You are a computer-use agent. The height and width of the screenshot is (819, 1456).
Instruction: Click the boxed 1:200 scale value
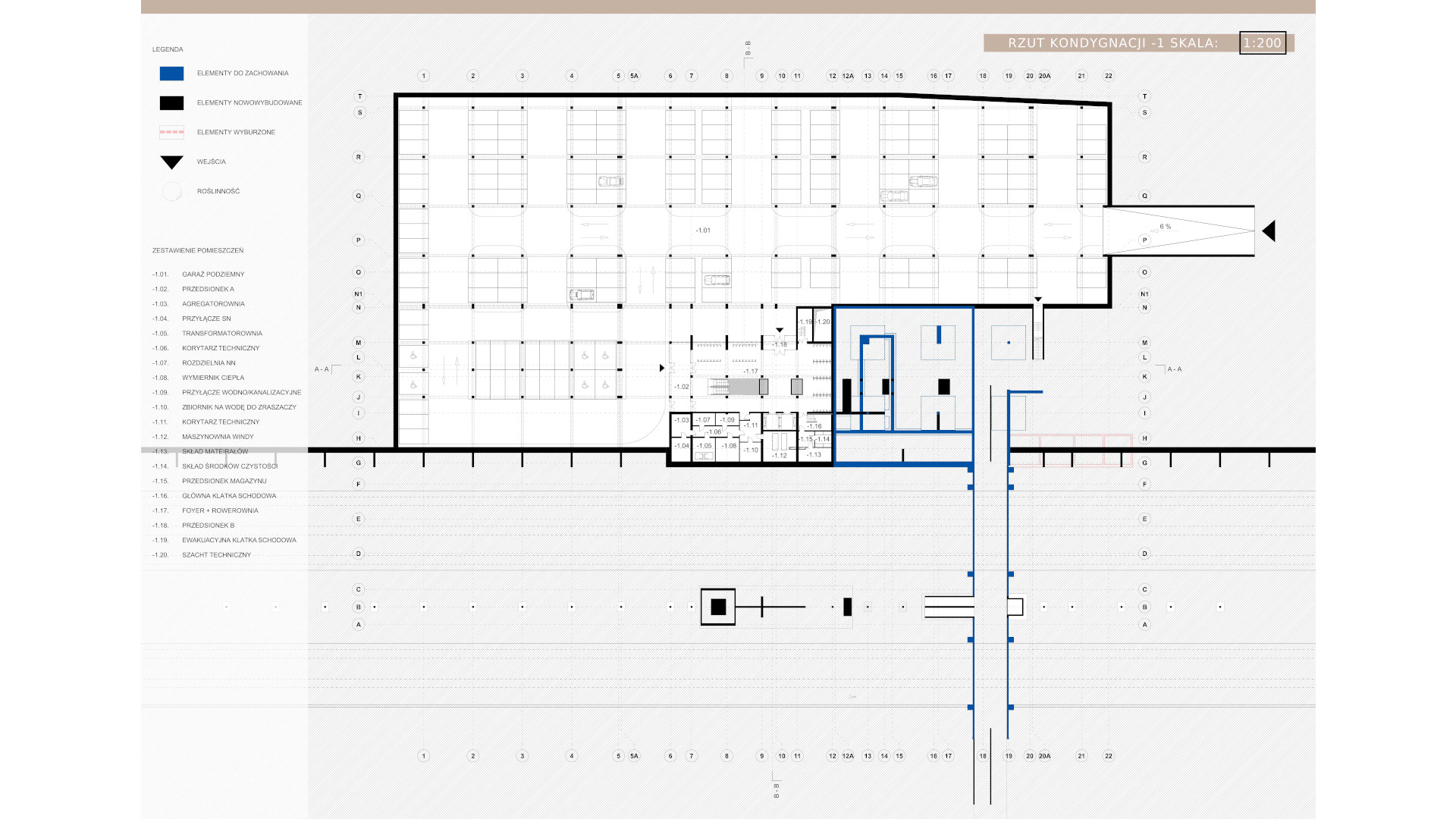[x=1262, y=43]
